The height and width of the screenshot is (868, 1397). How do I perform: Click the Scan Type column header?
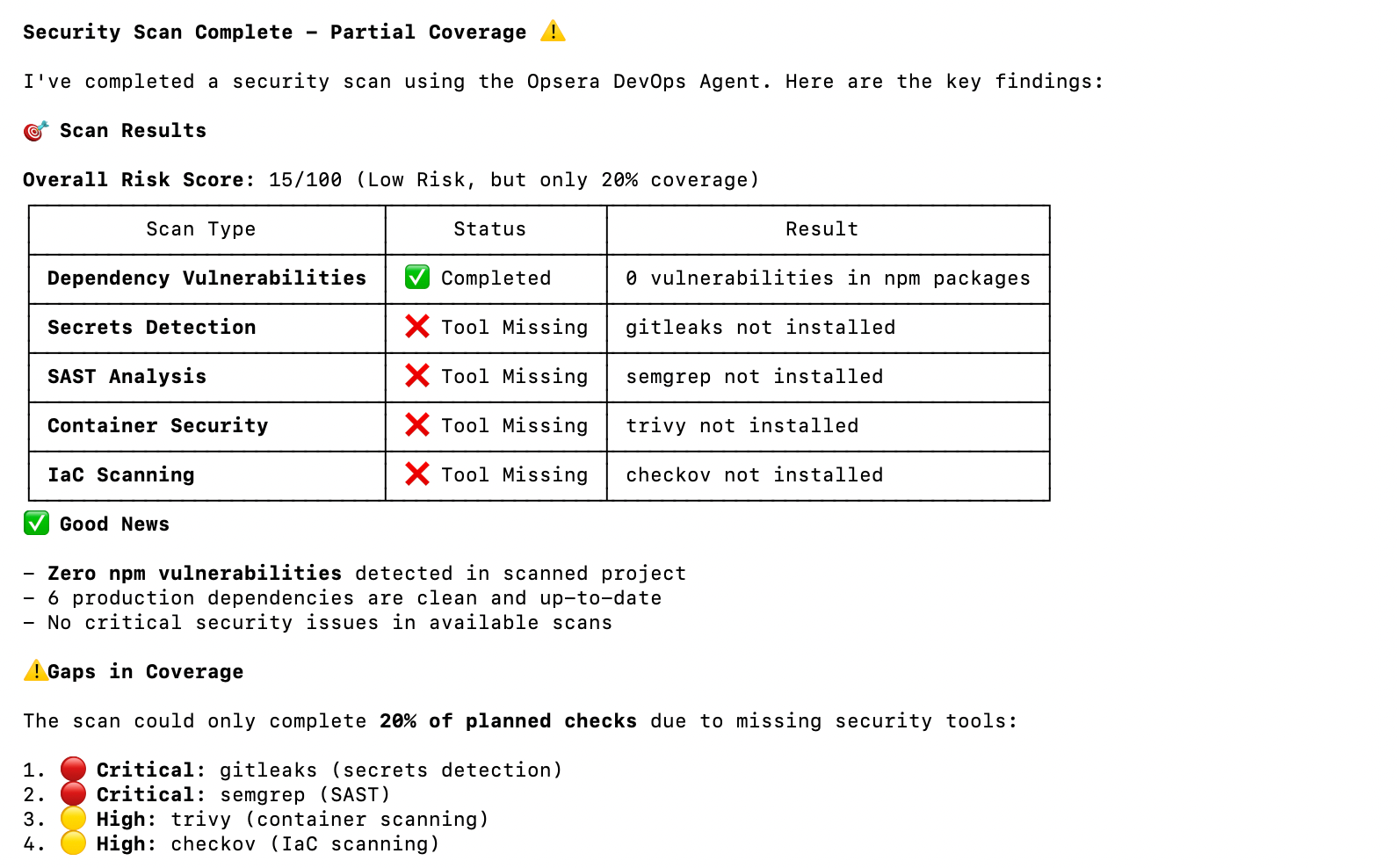coord(201,229)
